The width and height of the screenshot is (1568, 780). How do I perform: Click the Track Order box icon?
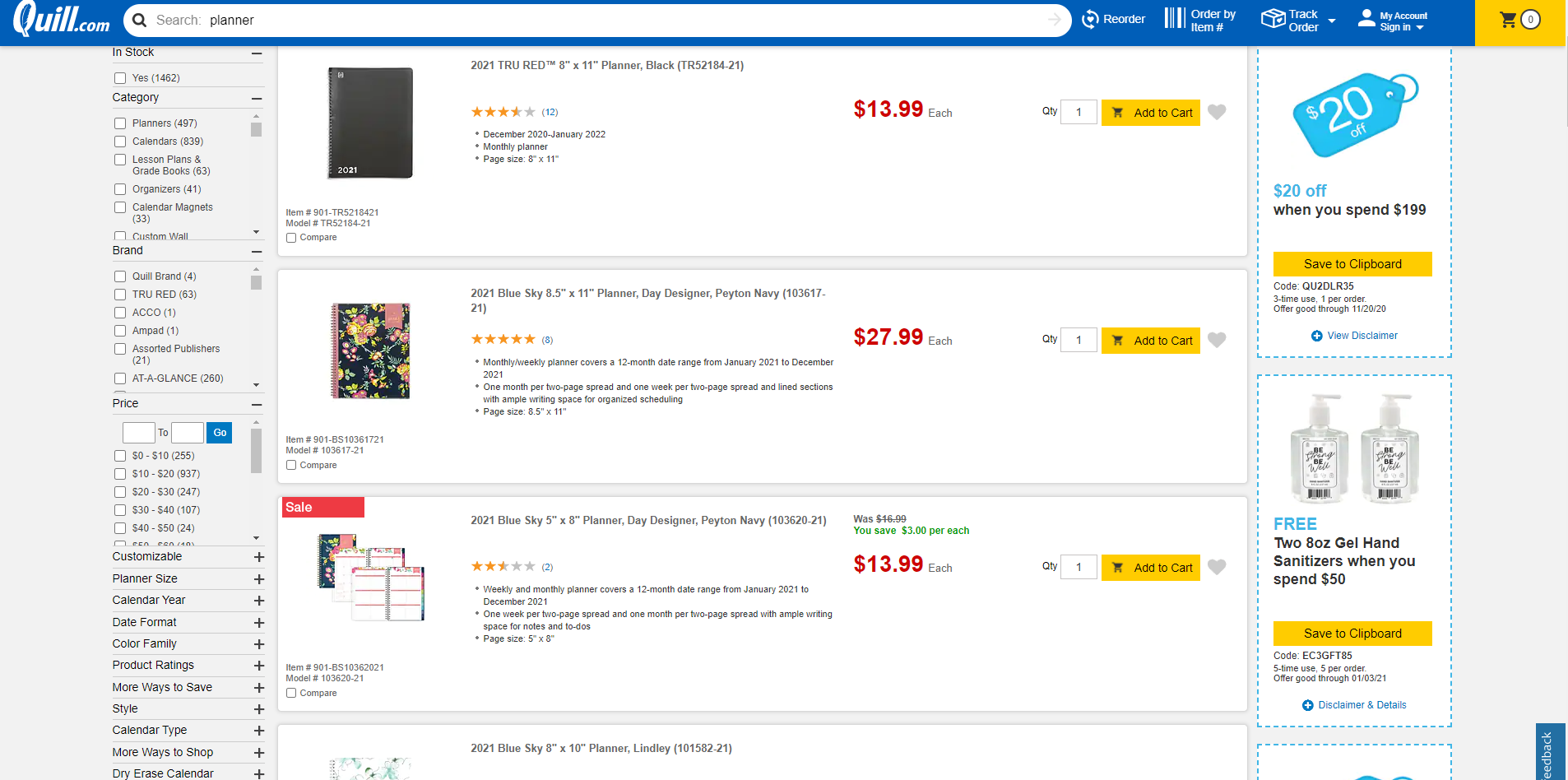(1273, 19)
